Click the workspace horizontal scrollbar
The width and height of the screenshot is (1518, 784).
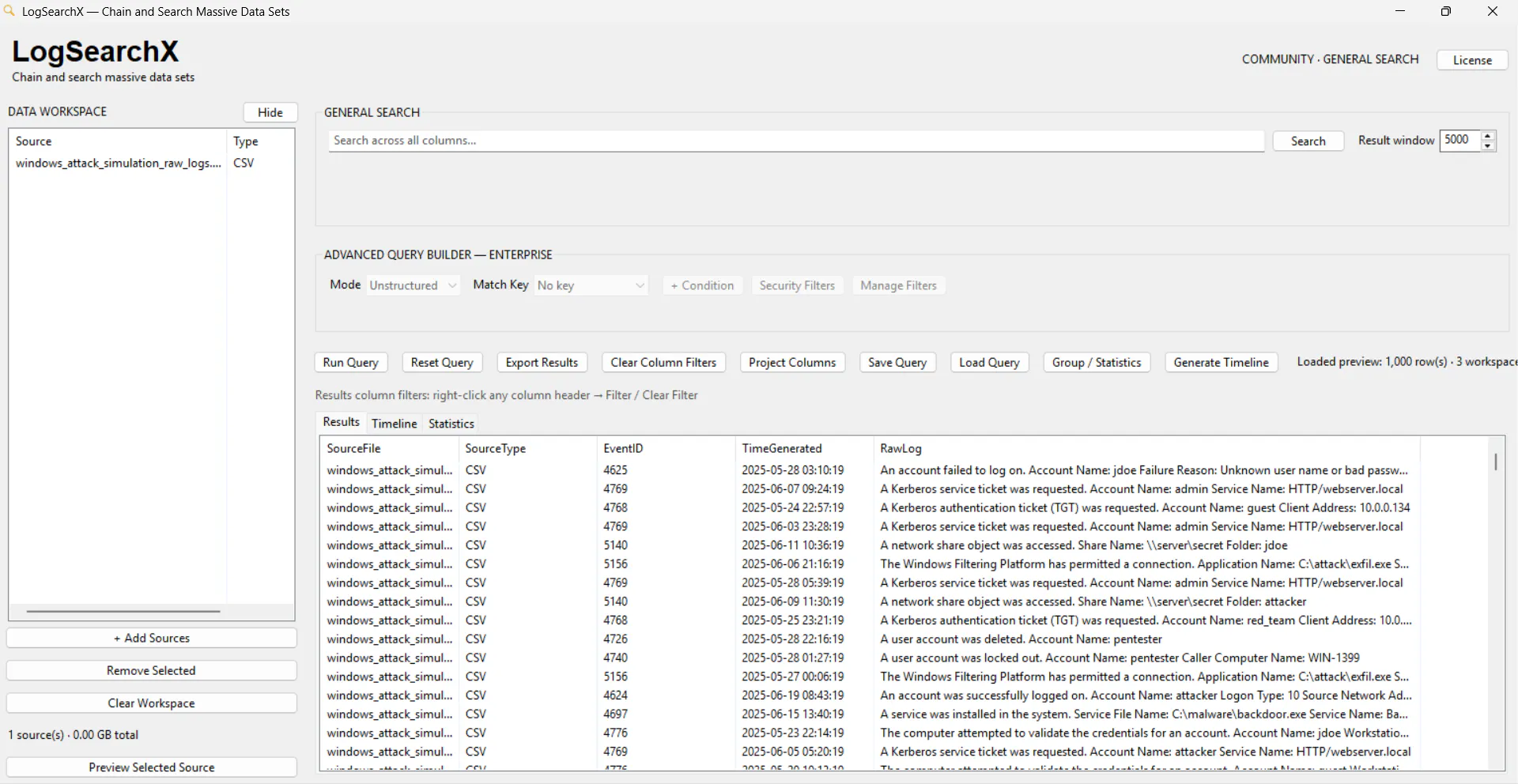[x=123, y=611]
